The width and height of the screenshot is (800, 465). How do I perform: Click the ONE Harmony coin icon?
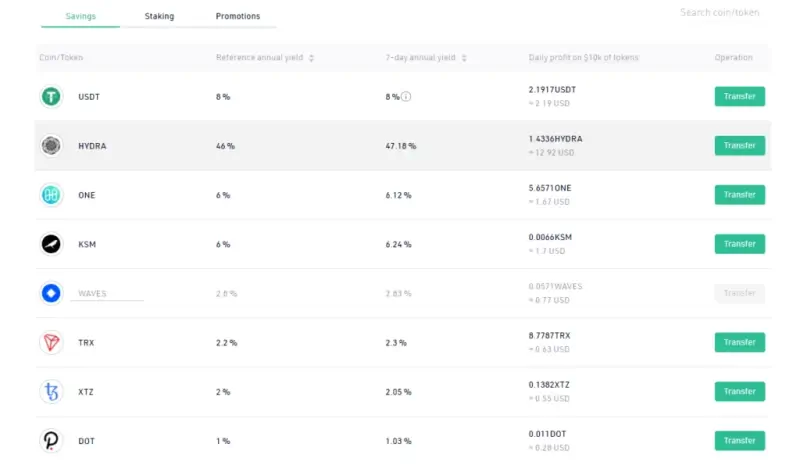51,195
